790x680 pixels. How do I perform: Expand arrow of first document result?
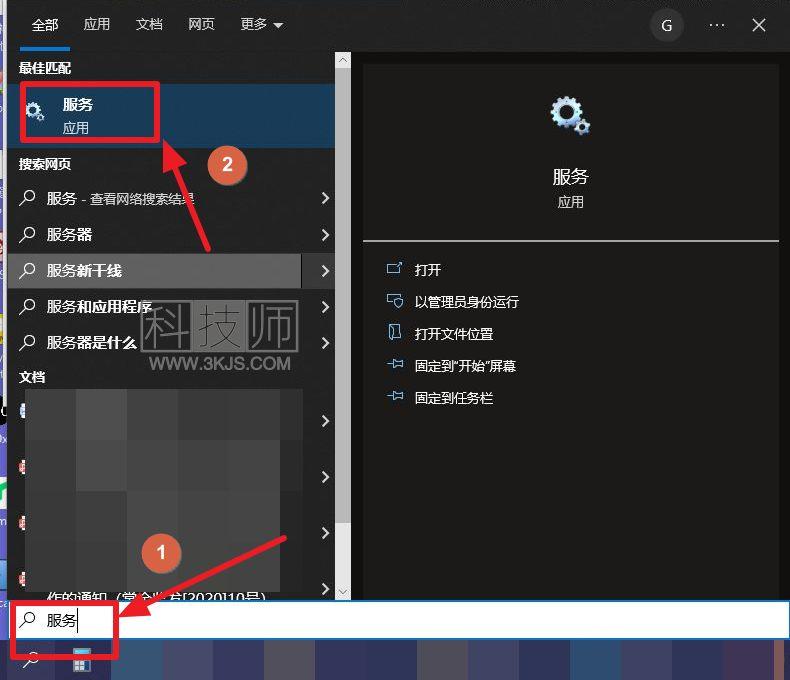(325, 421)
